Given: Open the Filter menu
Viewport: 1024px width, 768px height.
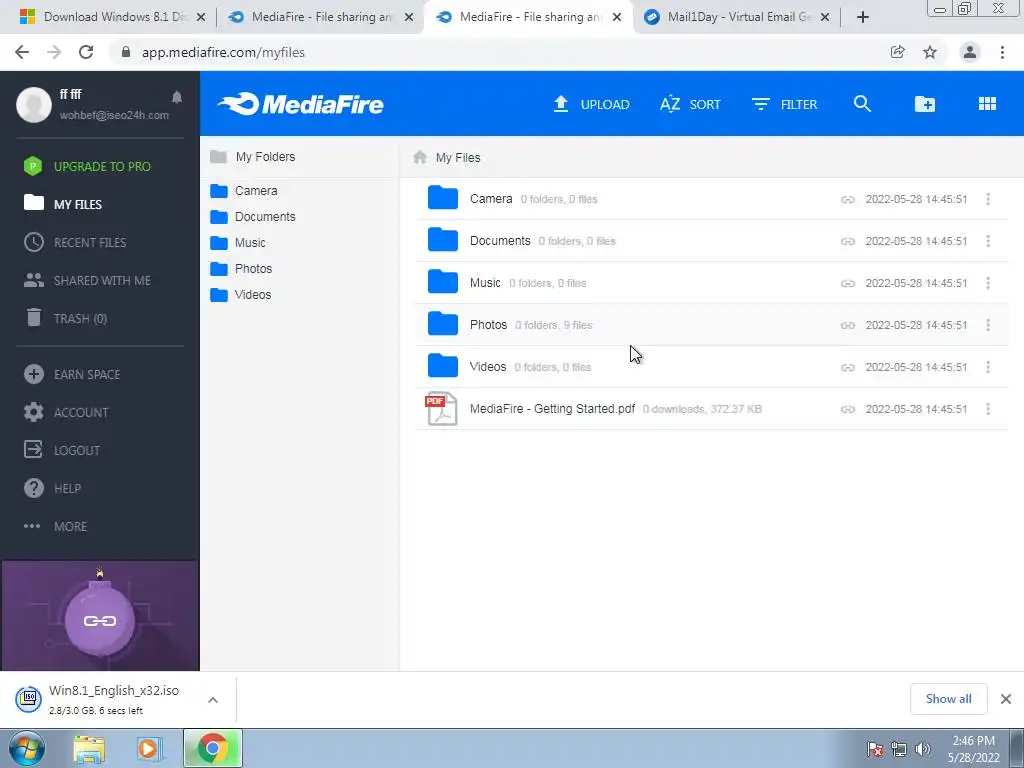Looking at the screenshot, I should coord(784,104).
